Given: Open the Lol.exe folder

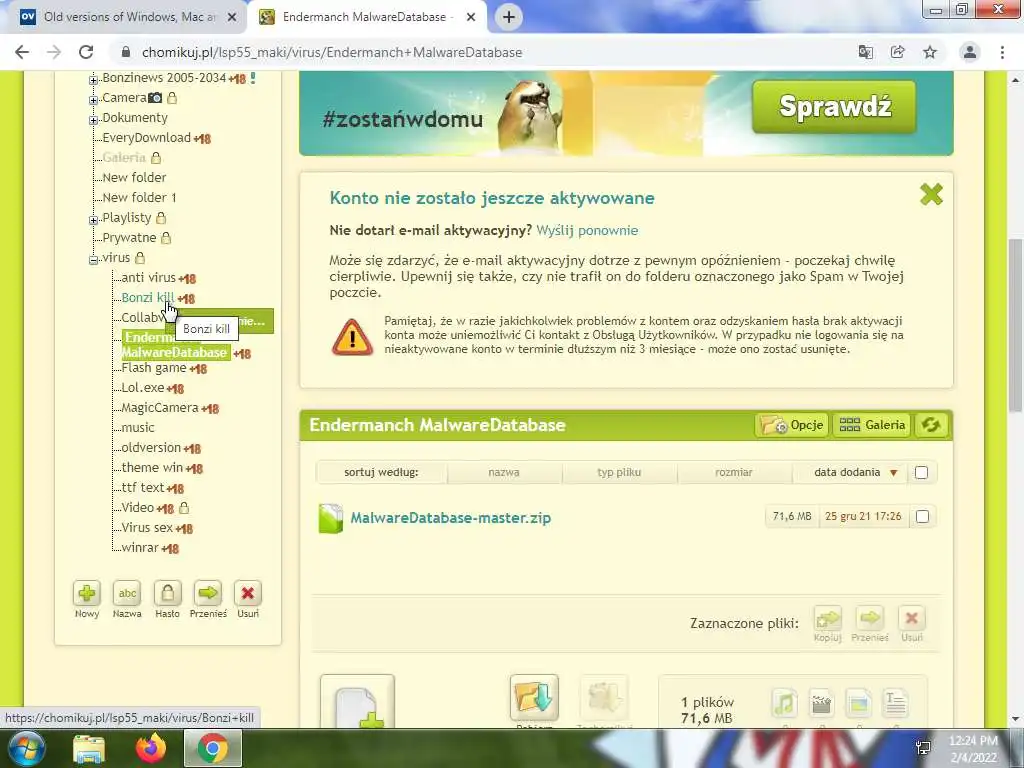Looking at the screenshot, I should click(143, 387).
